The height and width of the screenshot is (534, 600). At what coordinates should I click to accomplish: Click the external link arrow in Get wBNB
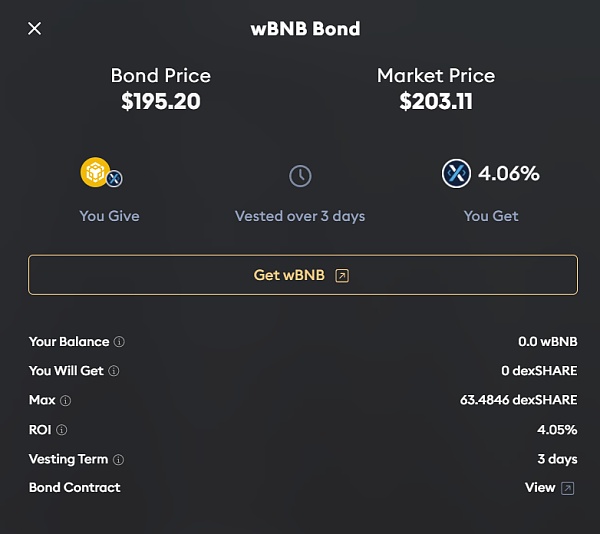[x=342, y=275]
